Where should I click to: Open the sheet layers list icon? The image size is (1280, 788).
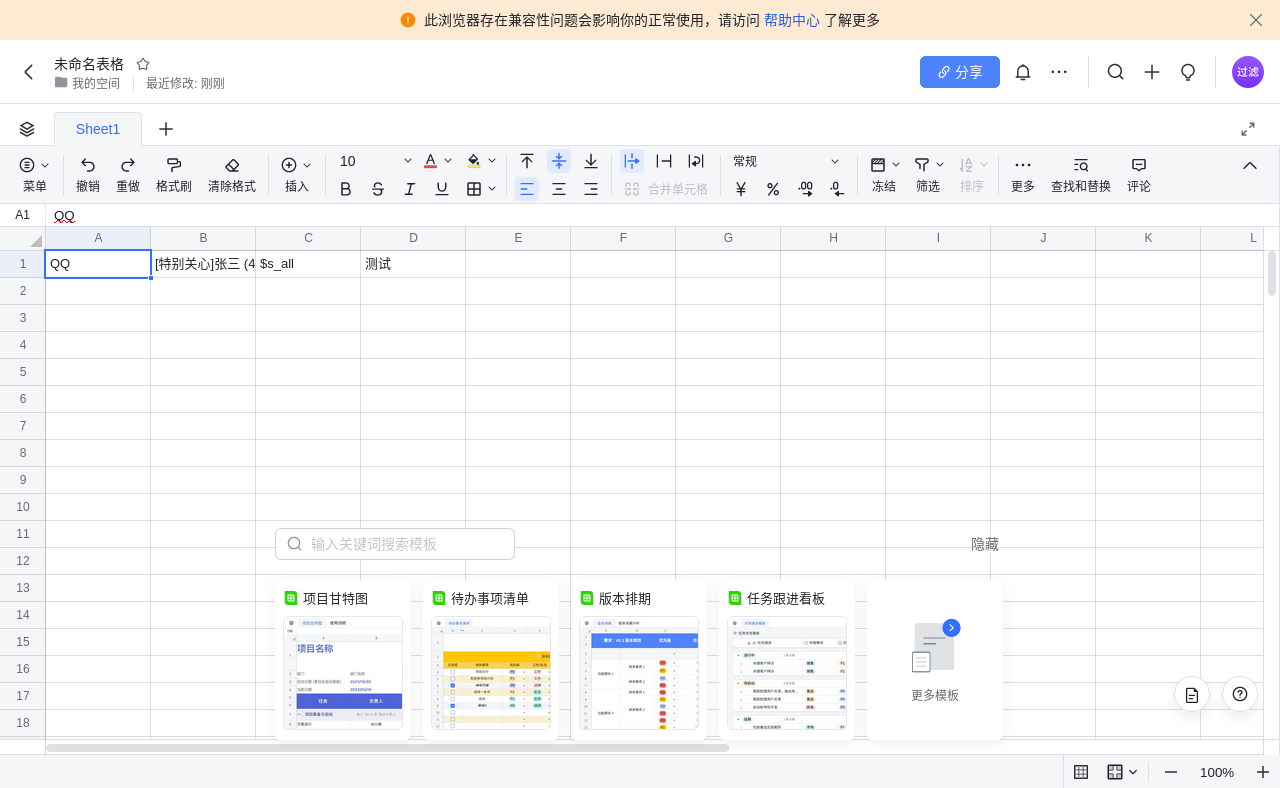pyautogui.click(x=27, y=129)
